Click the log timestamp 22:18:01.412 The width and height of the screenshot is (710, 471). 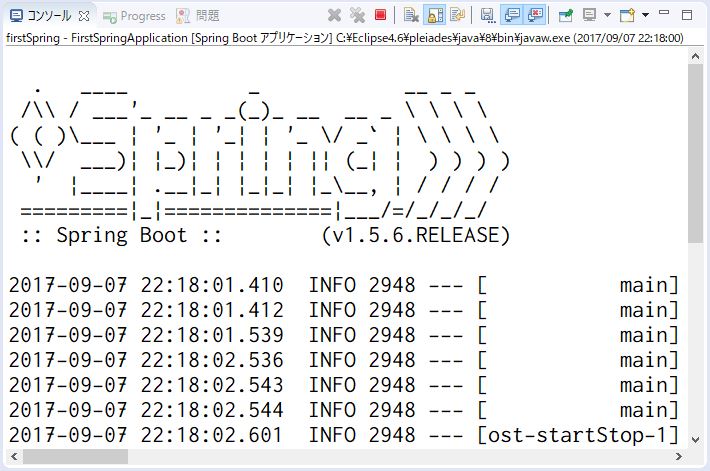coord(212,310)
